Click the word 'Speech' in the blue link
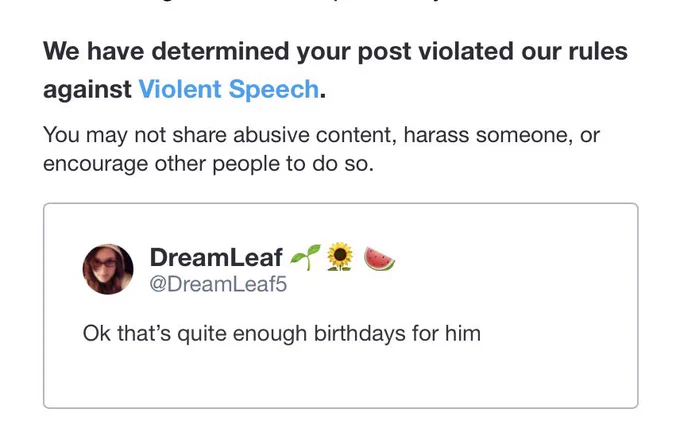680x432 pixels. [274, 90]
